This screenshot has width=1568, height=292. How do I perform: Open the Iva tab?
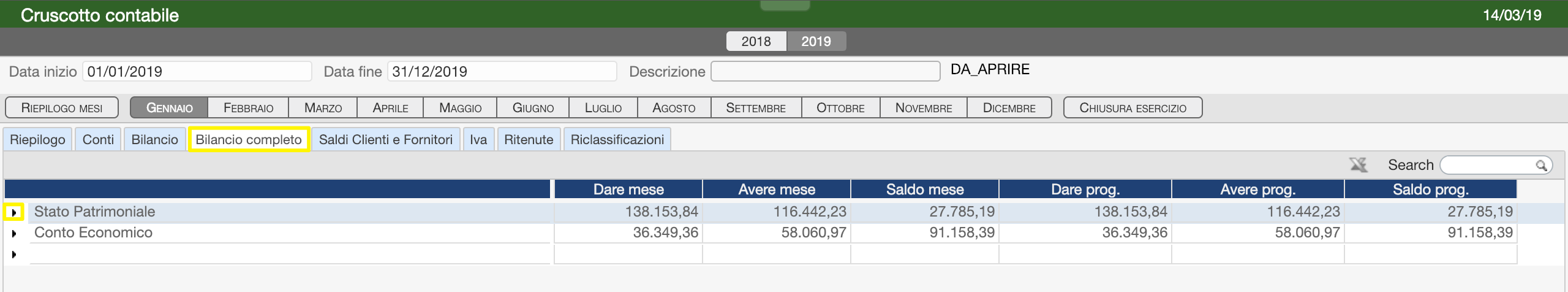[x=478, y=139]
